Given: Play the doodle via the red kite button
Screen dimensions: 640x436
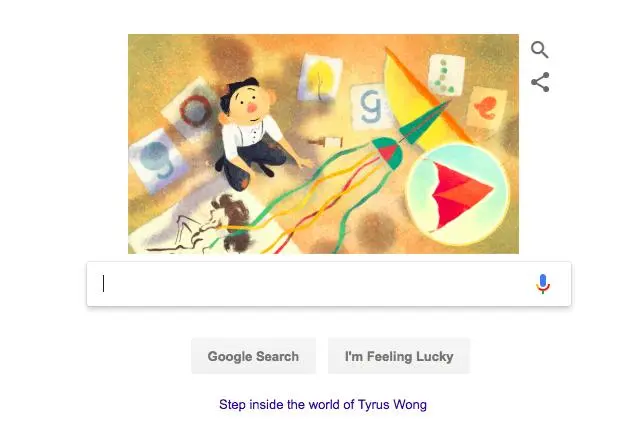Looking at the screenshot, I should [x=458, y=194].
